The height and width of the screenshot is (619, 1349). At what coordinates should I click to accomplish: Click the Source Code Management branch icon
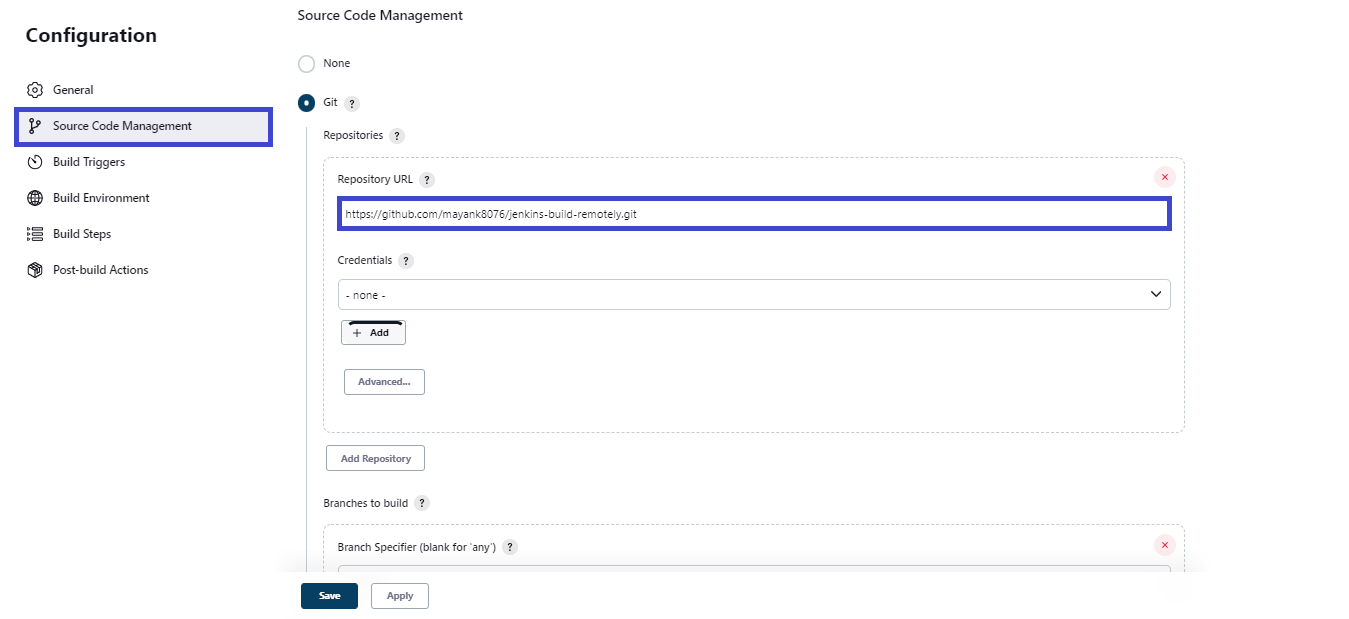point(34,126)
